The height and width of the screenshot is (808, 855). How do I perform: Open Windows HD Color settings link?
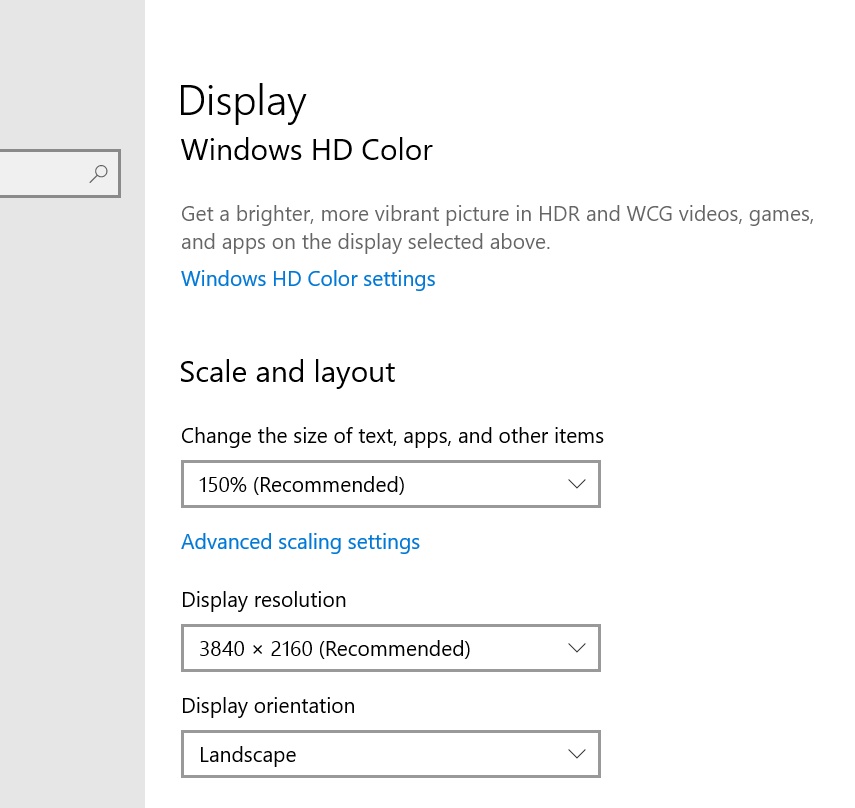[x=308, y=279]
